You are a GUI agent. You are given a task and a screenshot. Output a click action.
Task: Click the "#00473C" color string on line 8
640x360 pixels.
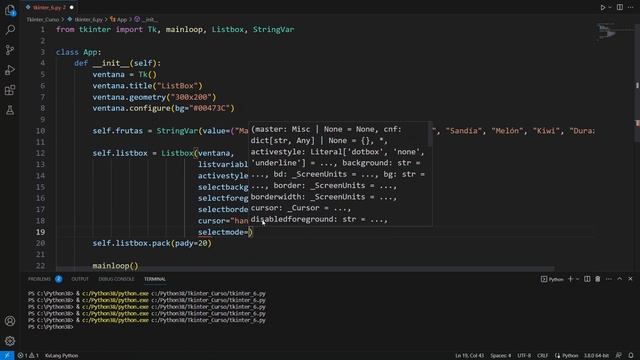pyautogui.click(x=210, y=108)
